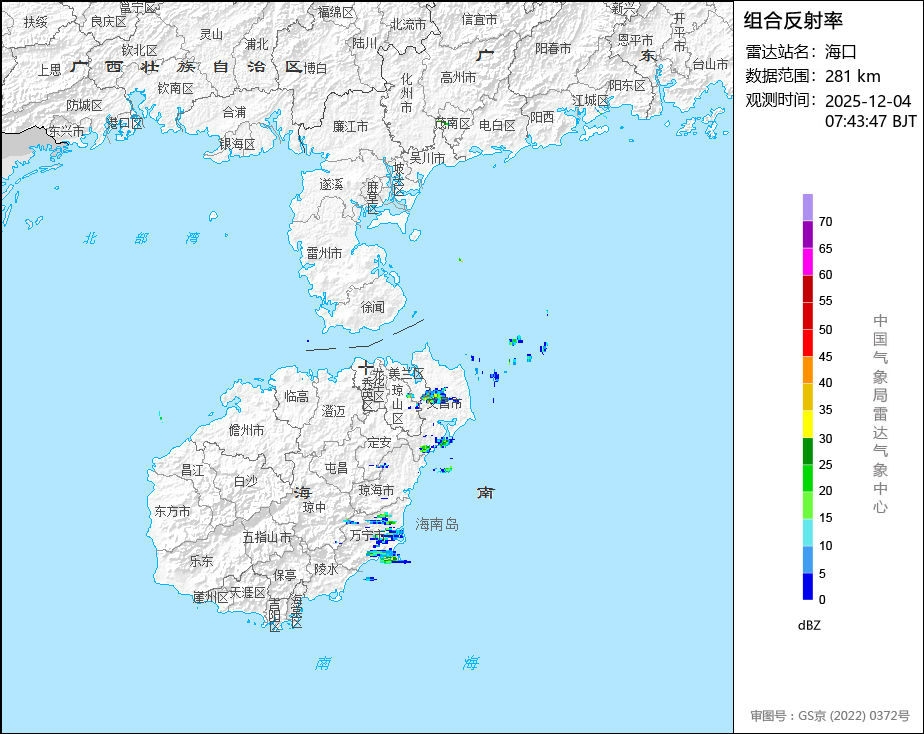
Task: Click the 廉江市 map label
Action: coord(350,126)
